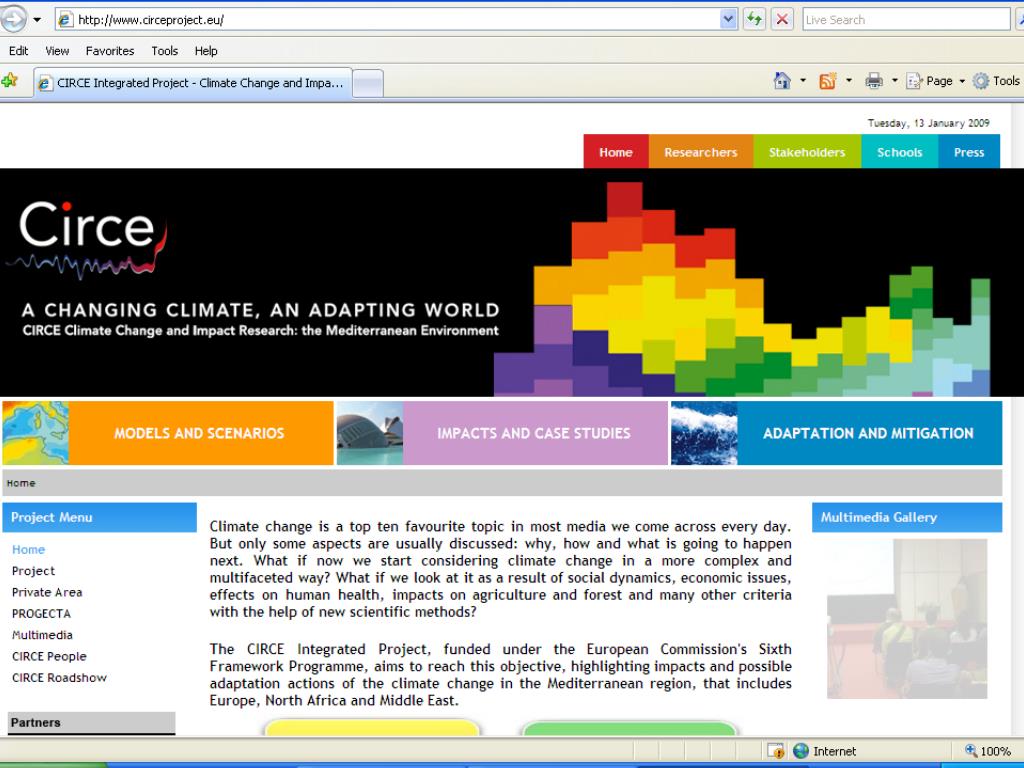The width and height of the screenshot is (1024, 768).
Task: Open the Multimedia Gallery photo
Action: pyautogui.click(x=907, y=618)
